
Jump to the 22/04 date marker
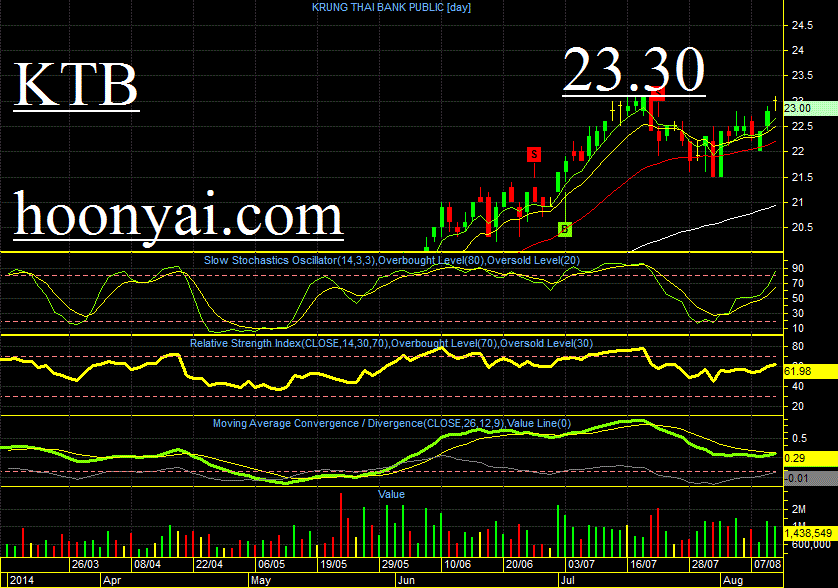point(209,564)
